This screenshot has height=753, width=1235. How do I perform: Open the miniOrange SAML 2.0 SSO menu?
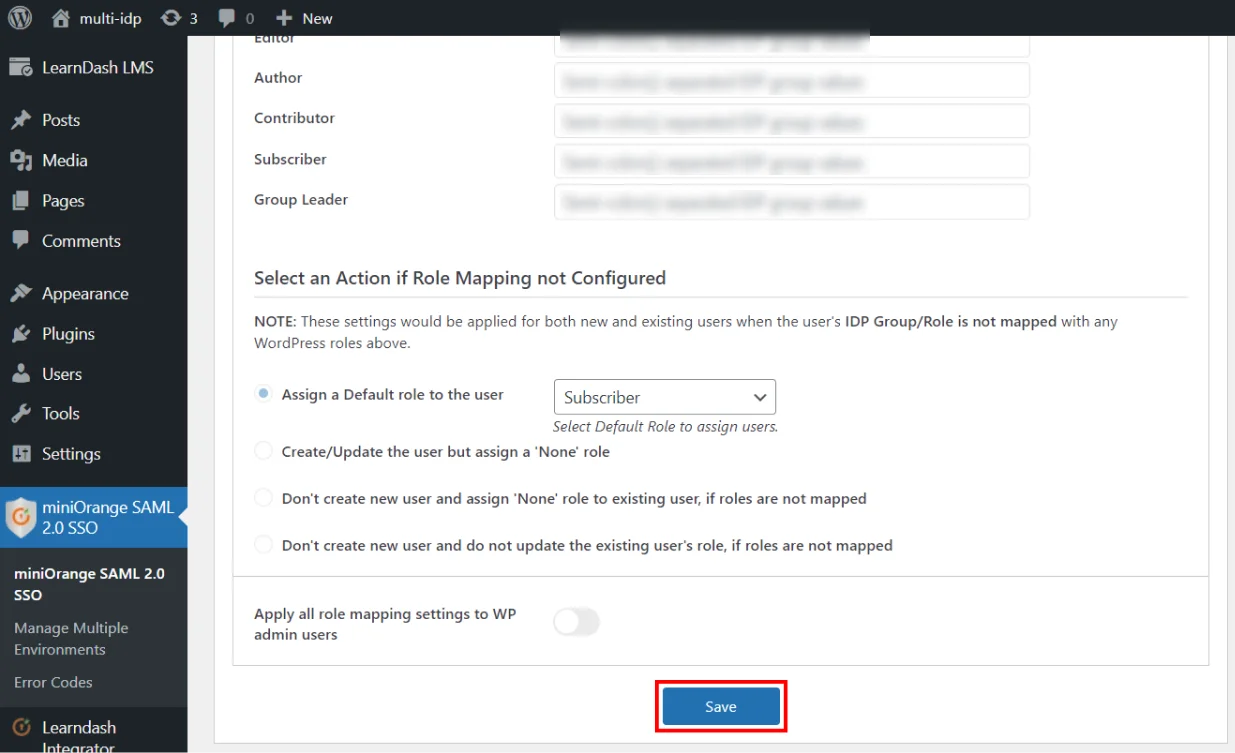94,517
